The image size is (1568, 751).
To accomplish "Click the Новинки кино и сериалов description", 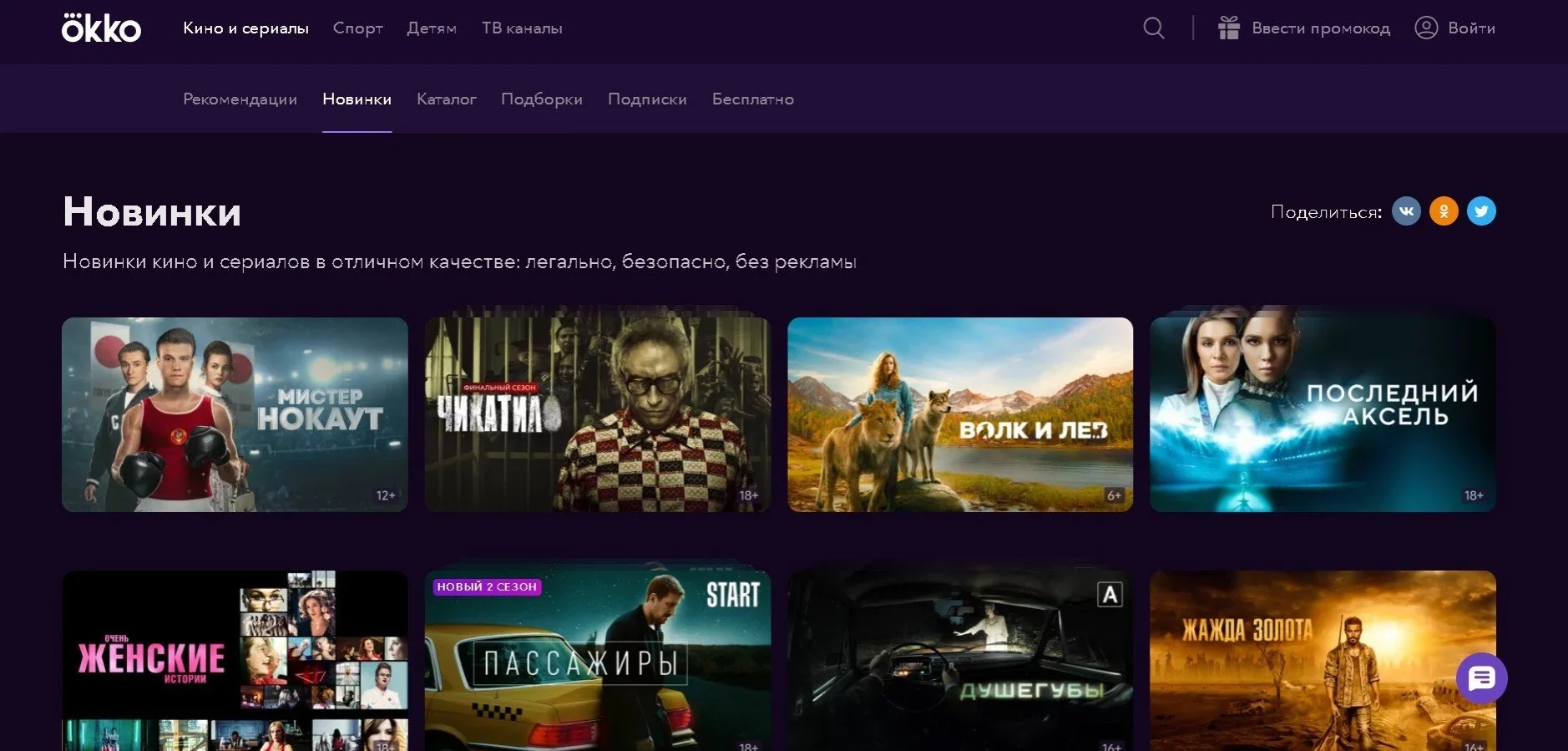I will [459, 261].
